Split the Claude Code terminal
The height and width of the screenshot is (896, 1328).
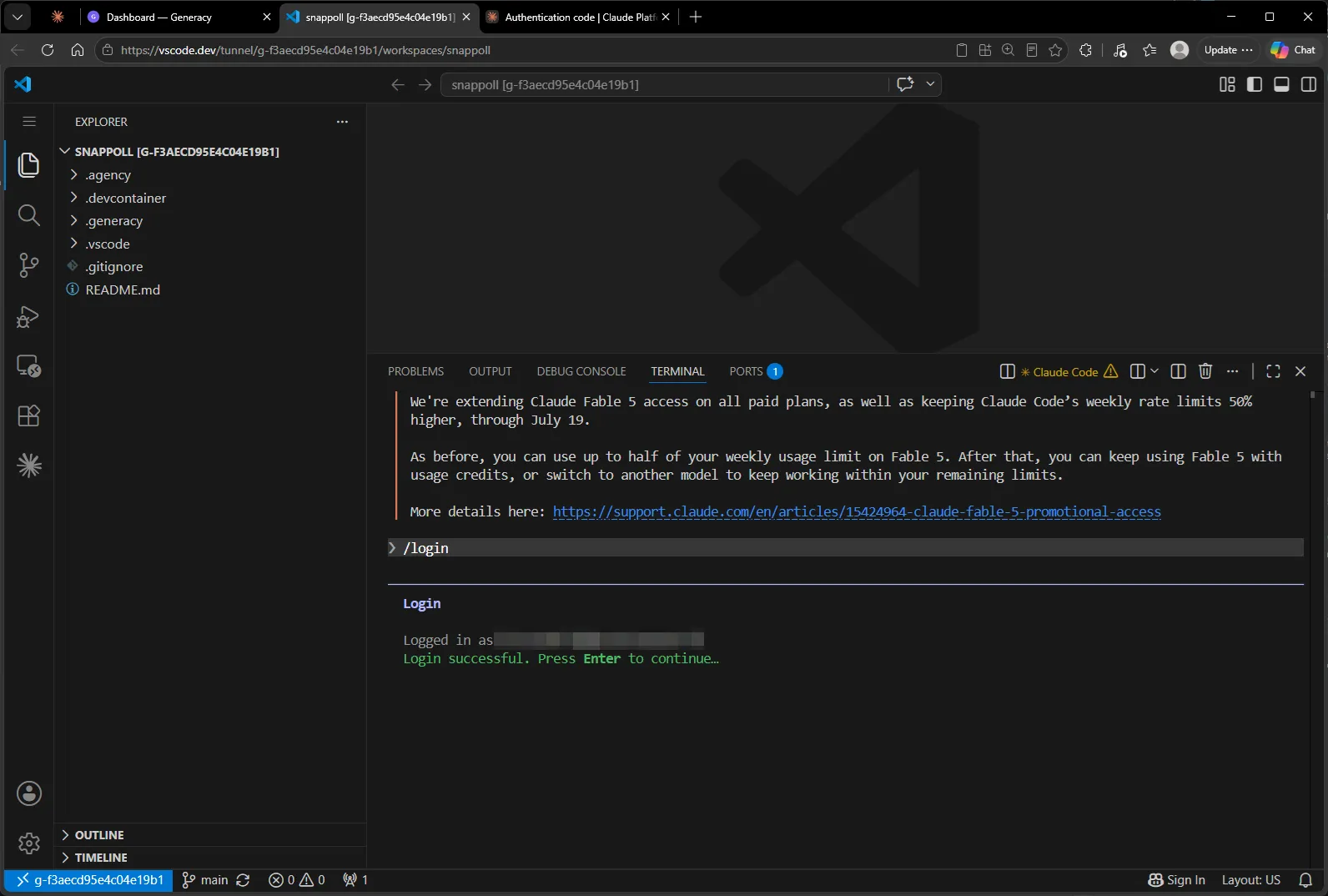point(1179,371)
